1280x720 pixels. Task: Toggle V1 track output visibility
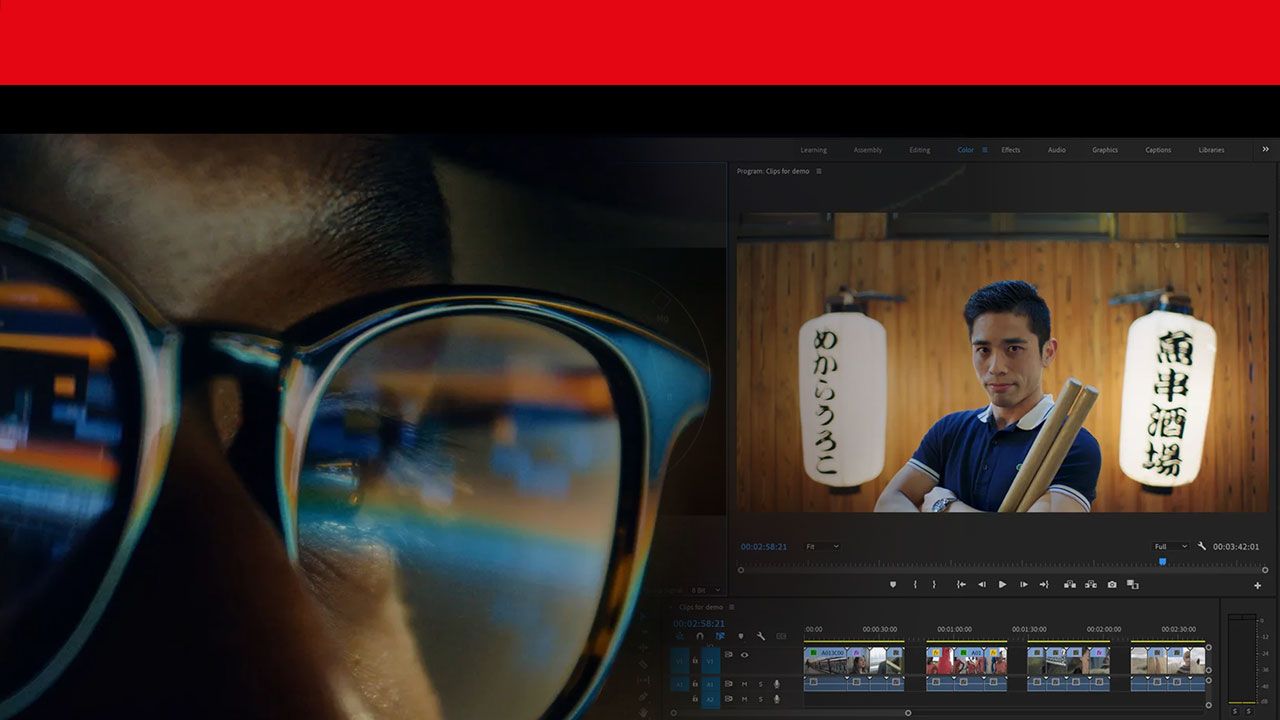pyautogui.click(x=745, y=654)
